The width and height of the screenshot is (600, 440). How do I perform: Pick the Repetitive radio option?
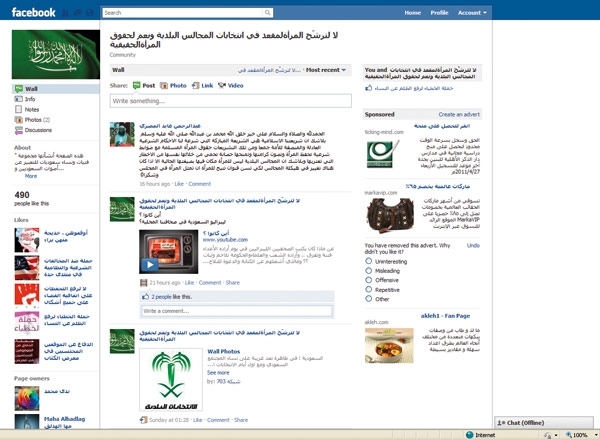point(369,289)
